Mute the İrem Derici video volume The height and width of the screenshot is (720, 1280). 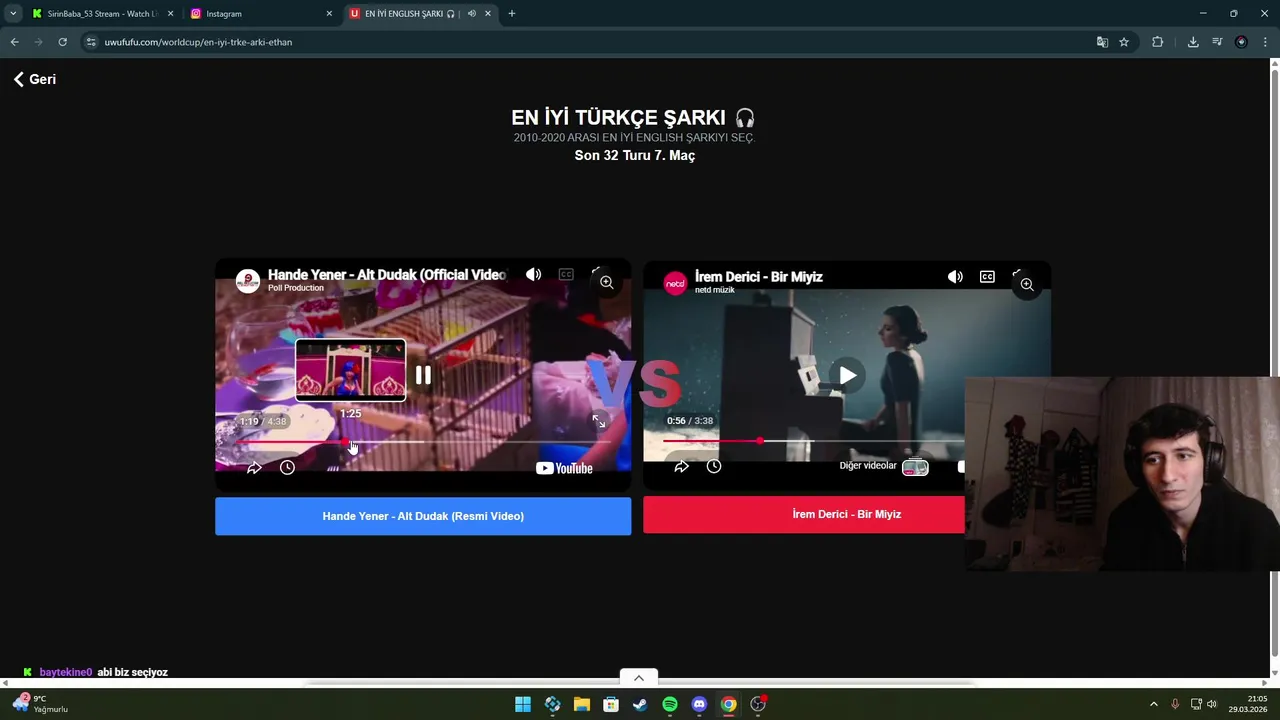point(955,276)
